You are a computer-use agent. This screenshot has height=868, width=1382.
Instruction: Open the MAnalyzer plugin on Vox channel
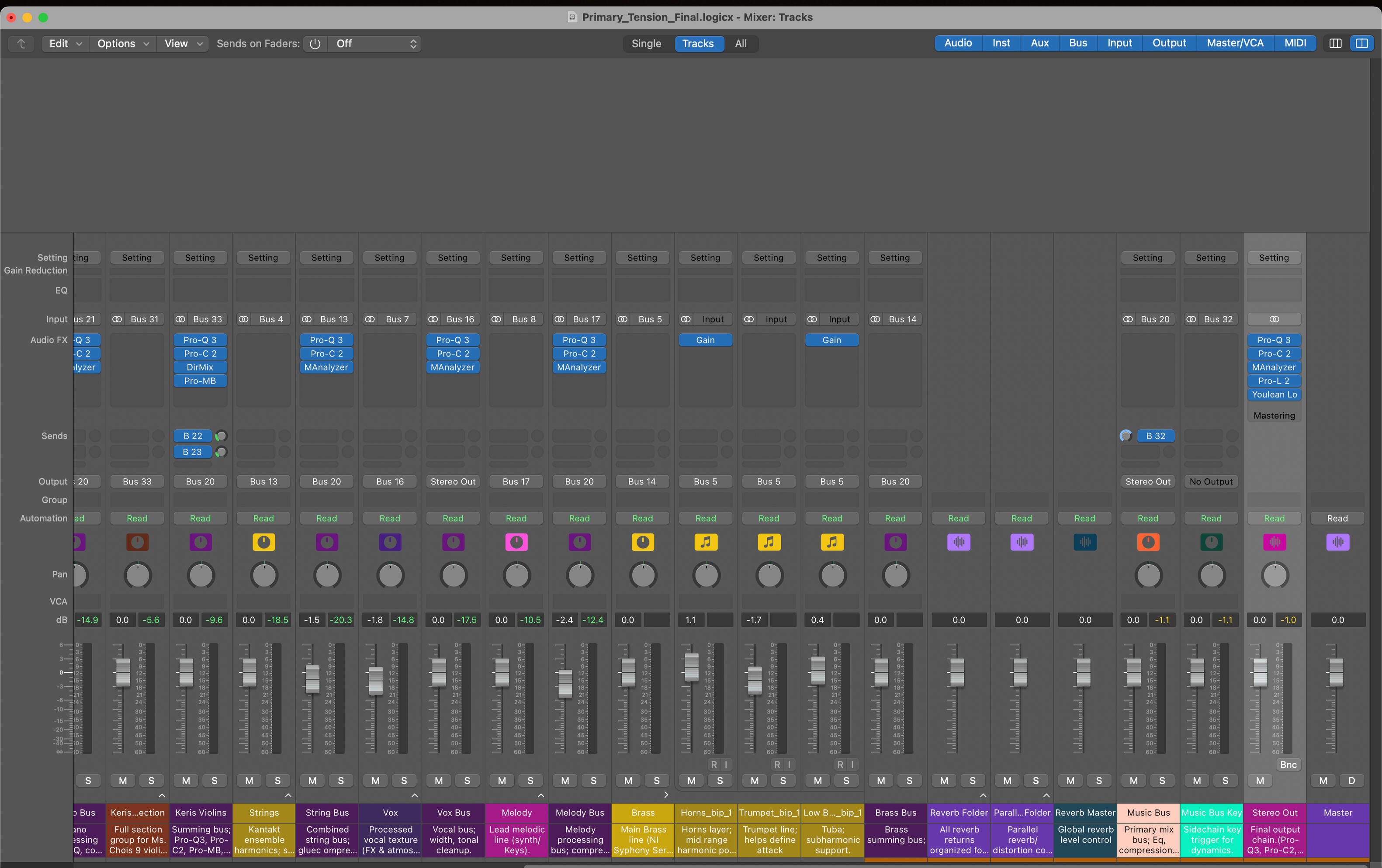[x=453, y=367]
